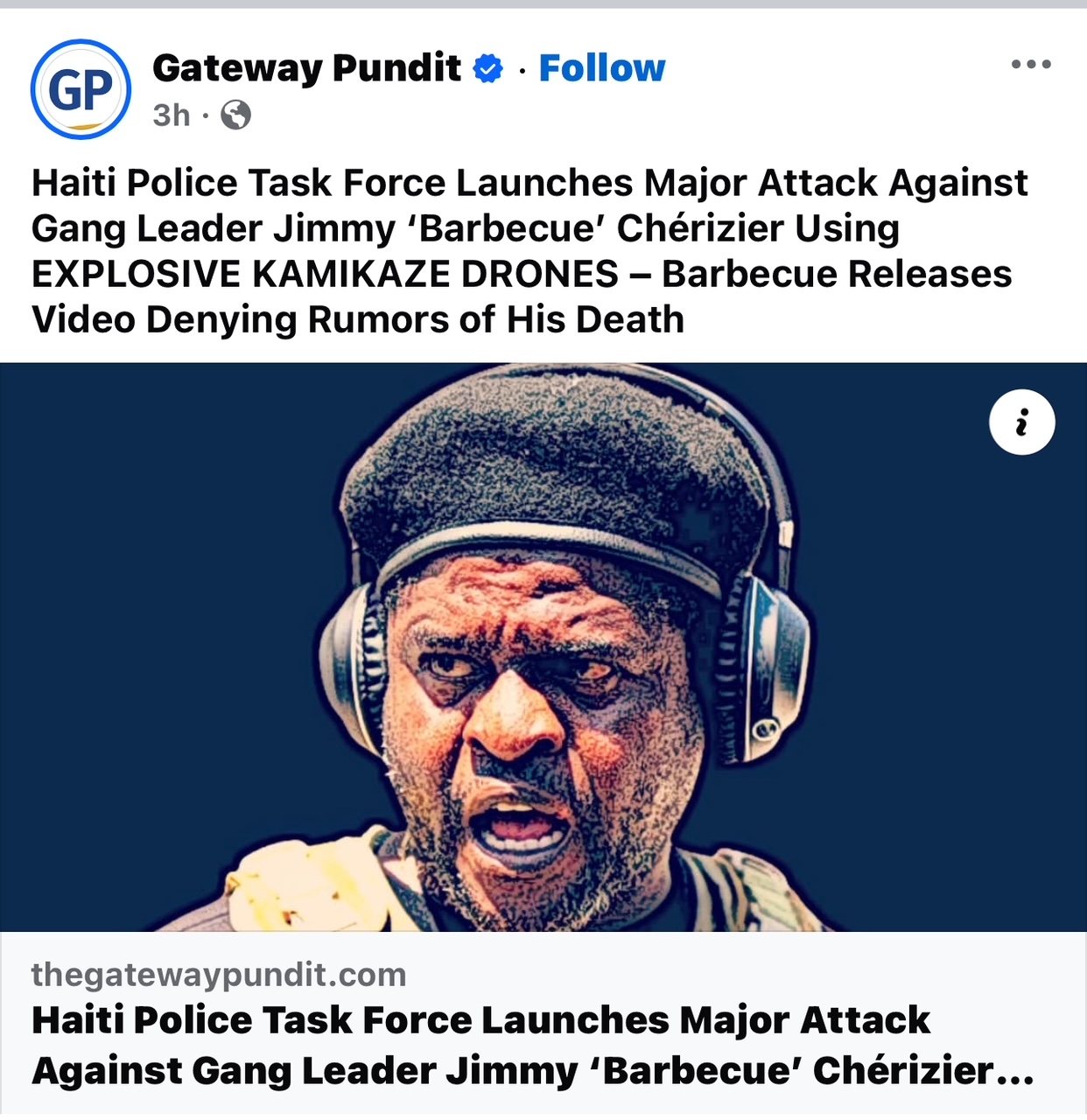This screenshot has width=1087, height=1120.
Task: Open the post via the 3h timestamp
Action: pyautogui.click(x=172, y=115)
